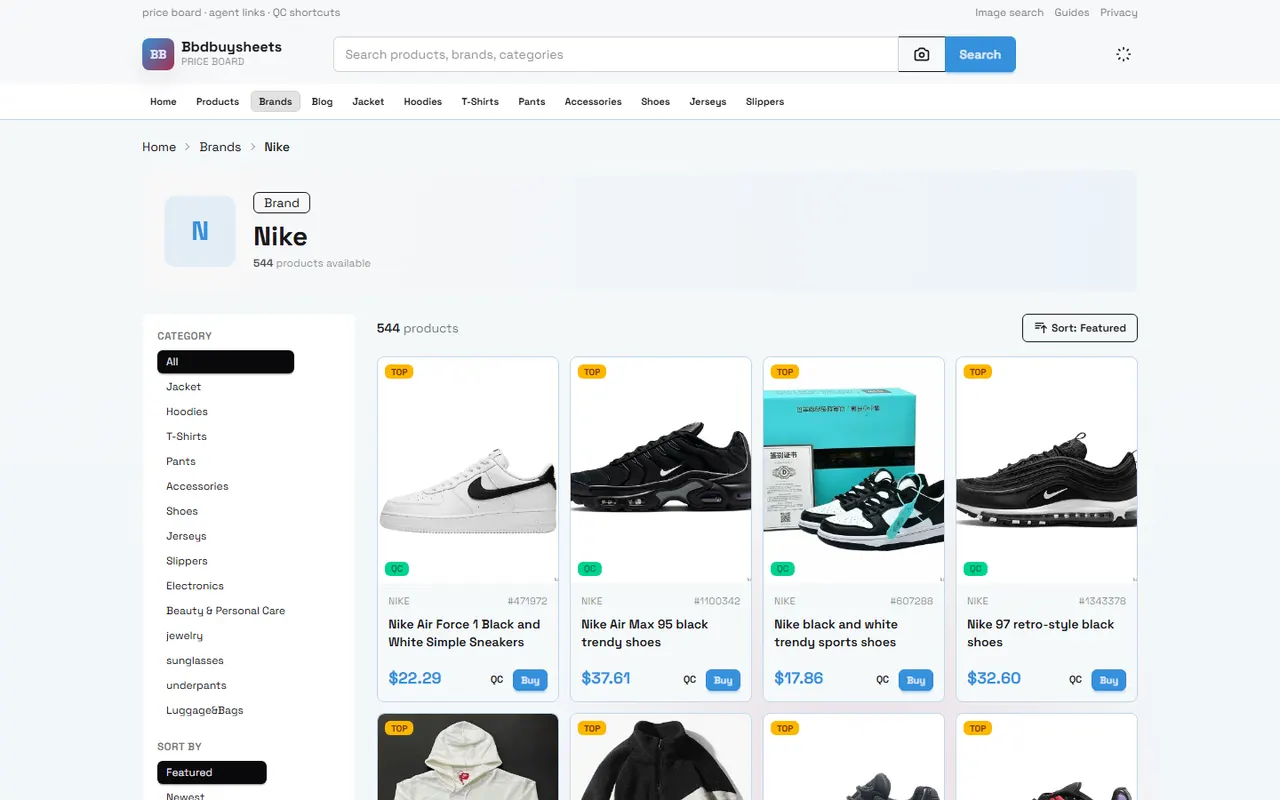Image resolution: width=1280 pixels, height=800 pixels.
Task: Go to Slippers in the top navigation
Action: [x=765, y=101]
